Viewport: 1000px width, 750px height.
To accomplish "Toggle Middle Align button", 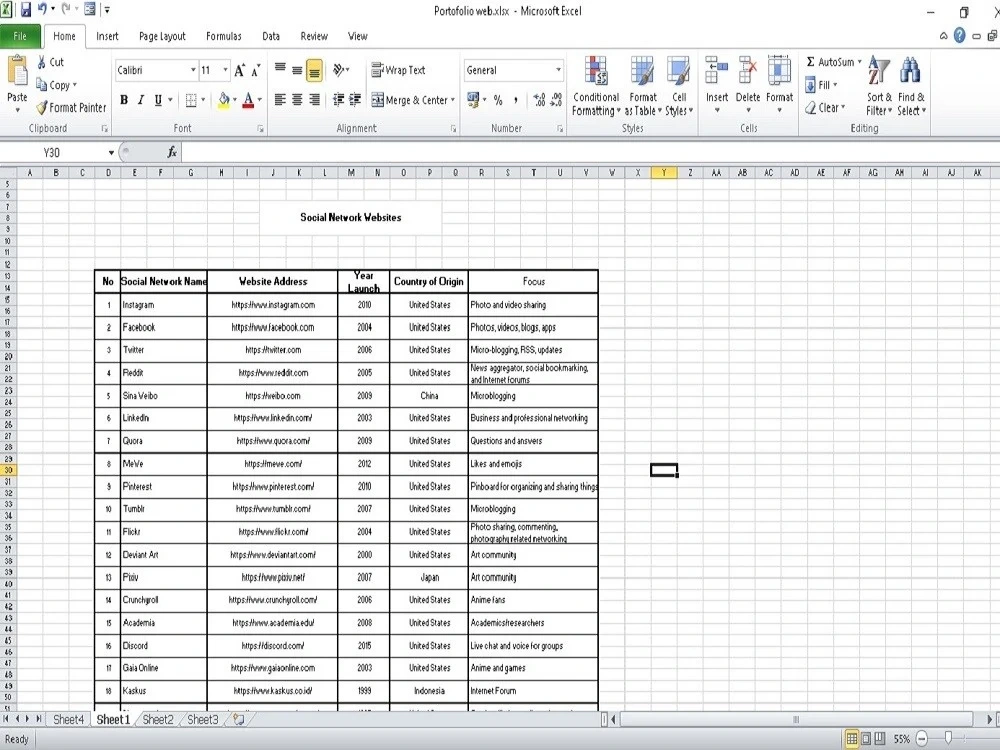I will 297,70.
